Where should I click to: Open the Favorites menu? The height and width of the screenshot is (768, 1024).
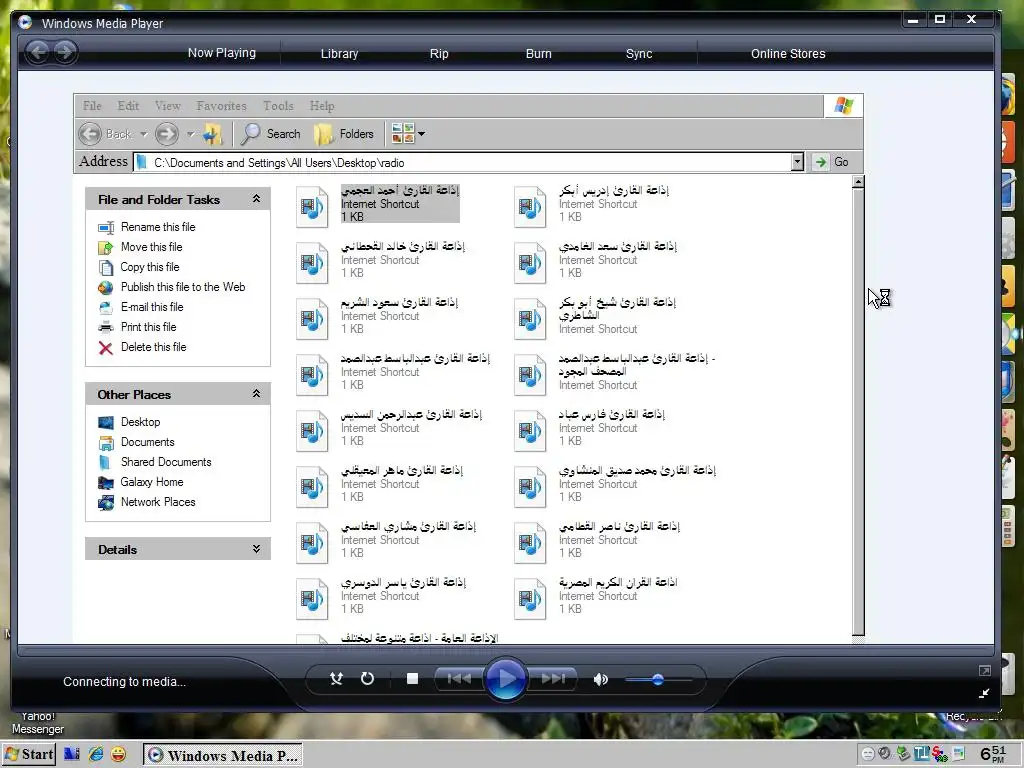click(221, 106)
